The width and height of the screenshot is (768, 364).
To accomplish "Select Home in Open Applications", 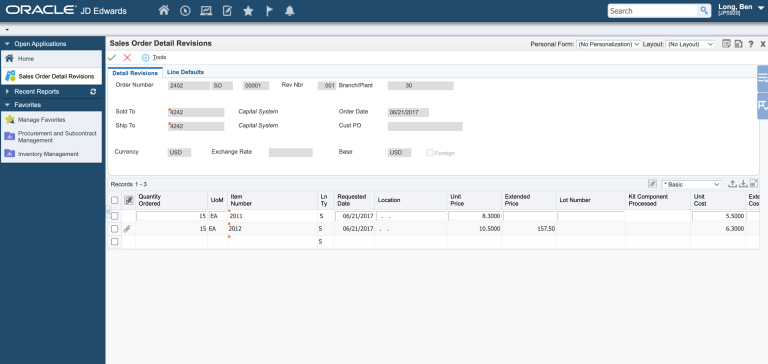I will (51, 59).
